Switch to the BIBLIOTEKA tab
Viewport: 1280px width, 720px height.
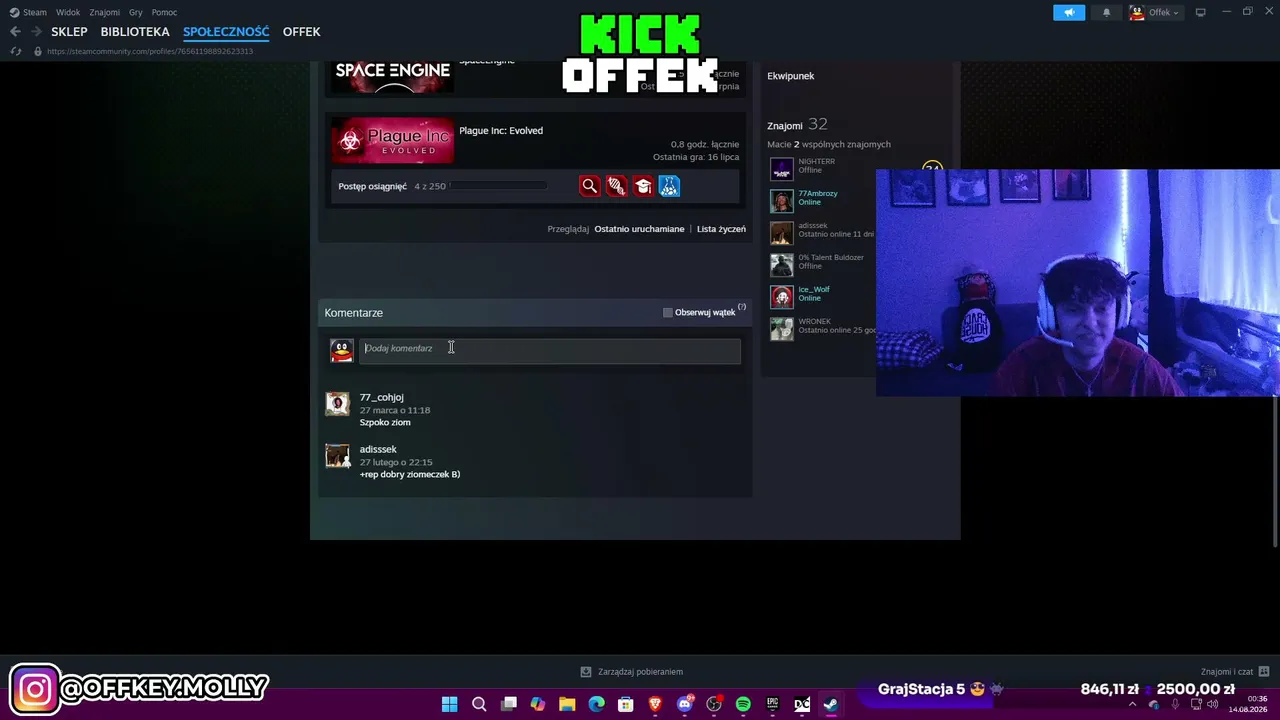(135, 32)
